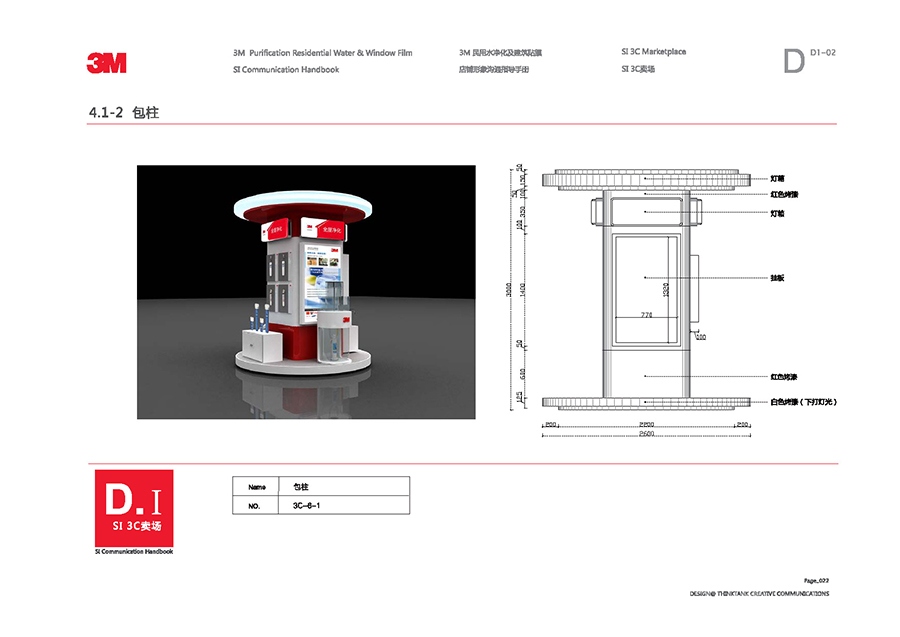This screenshot has height=637, width=900.
Task: Click the 1320 vertical dimension in panel
Action: click(666, 289)
